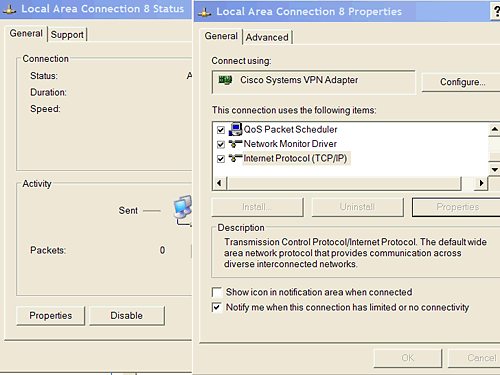Click the Local Area Connection 8 Properties title
The height and width of the screenshot is (375, 500).
tap(309, 12)
